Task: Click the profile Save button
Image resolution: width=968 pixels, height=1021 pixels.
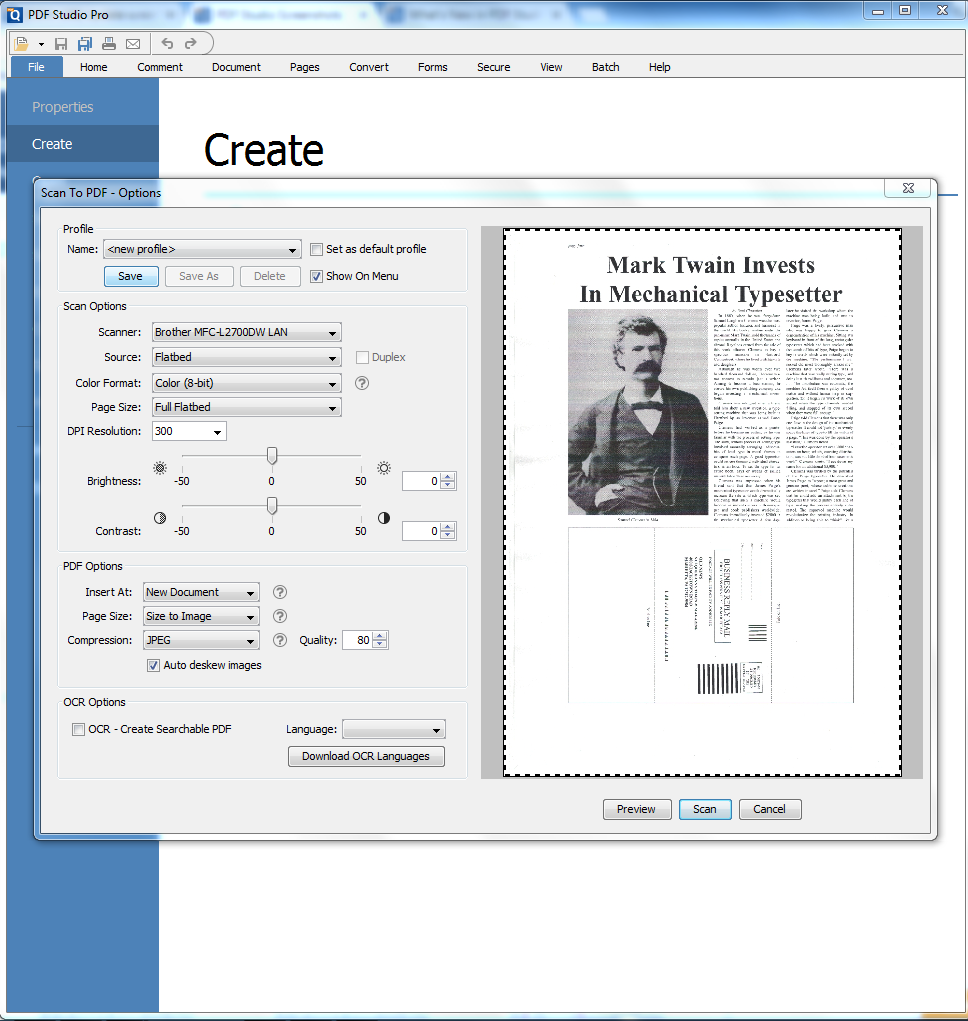Action: click(131, 276)
